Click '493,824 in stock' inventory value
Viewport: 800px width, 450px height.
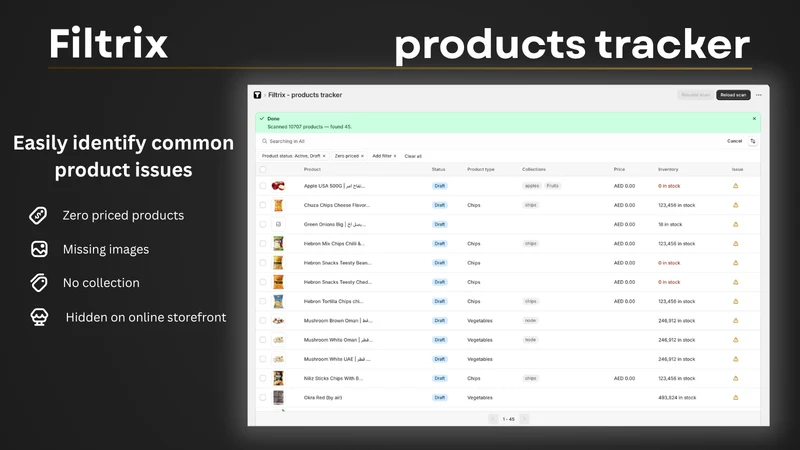(x=677, y=397)
